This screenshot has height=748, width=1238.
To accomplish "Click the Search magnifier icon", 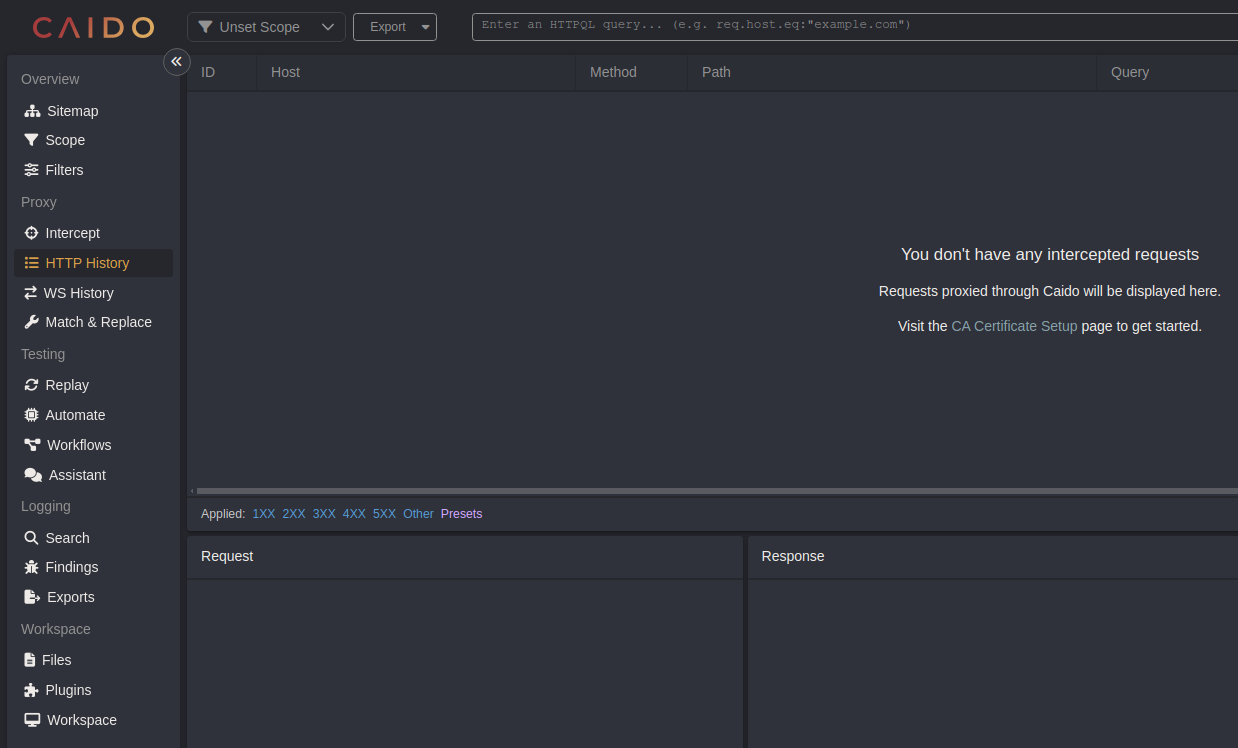I will (31, 538).
